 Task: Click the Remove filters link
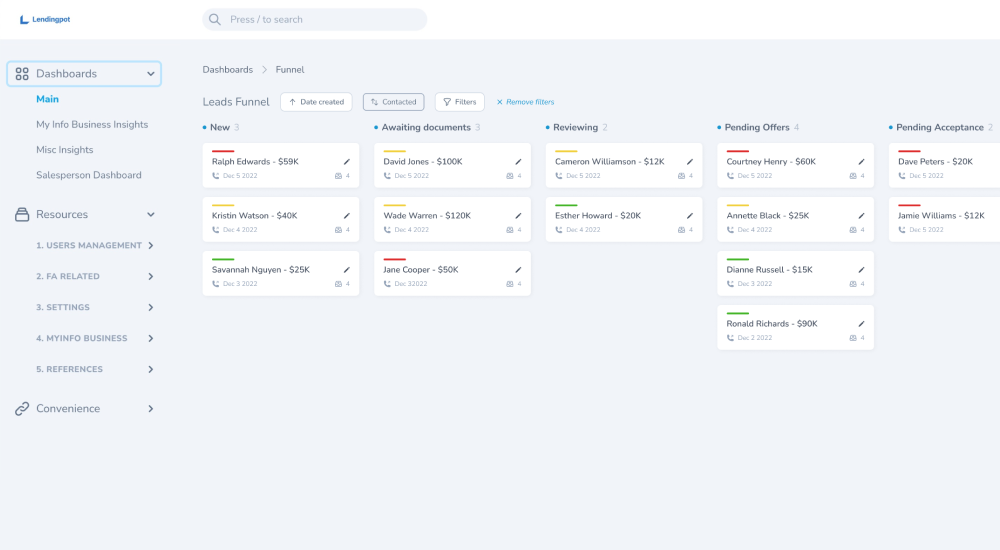coord(525,102)
